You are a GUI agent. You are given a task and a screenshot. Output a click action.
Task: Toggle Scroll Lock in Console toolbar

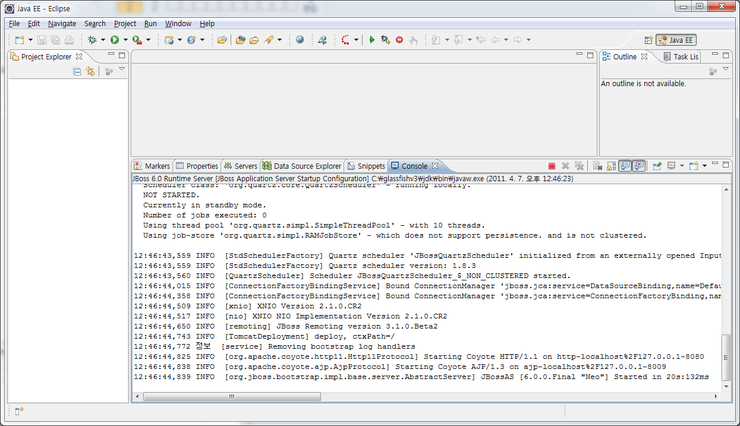611,166
